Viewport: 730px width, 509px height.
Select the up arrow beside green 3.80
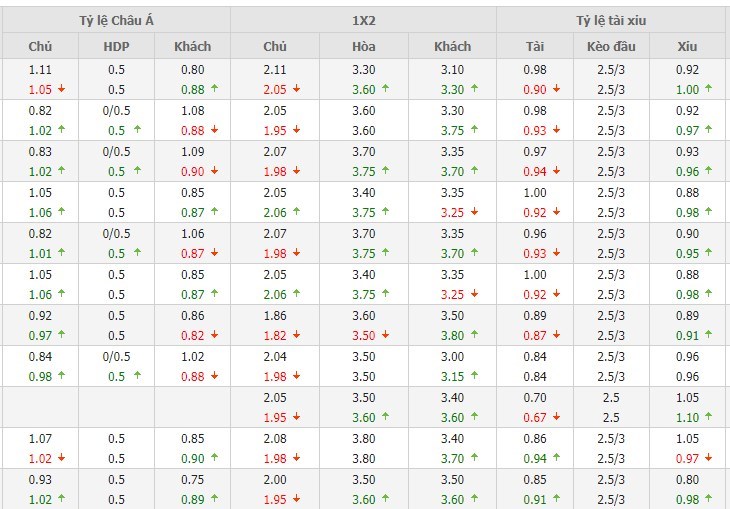click(x=474, y=335)
